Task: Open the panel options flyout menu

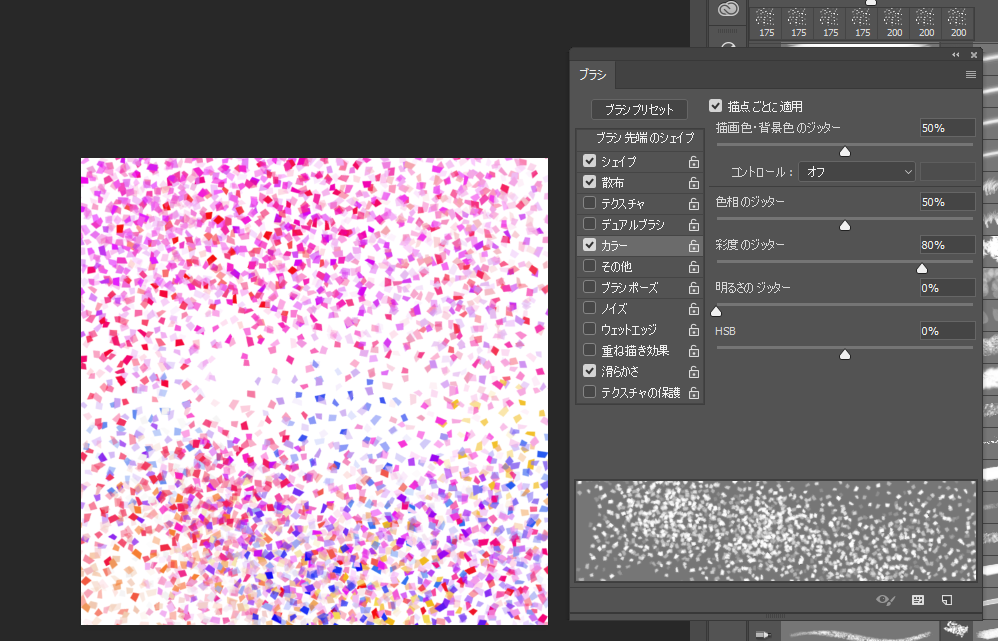Action: [970, 74]
